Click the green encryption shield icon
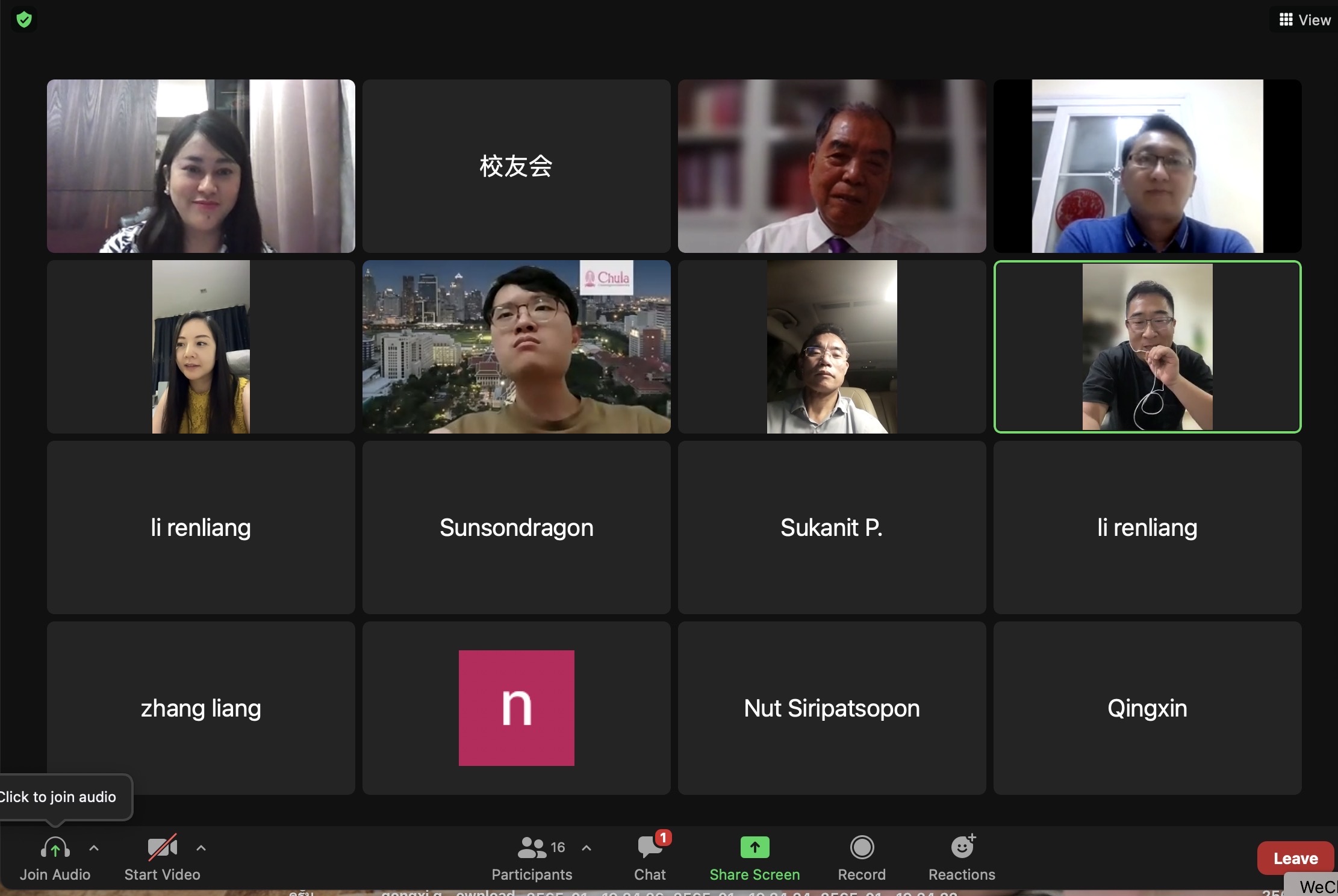 click(24, 20)
